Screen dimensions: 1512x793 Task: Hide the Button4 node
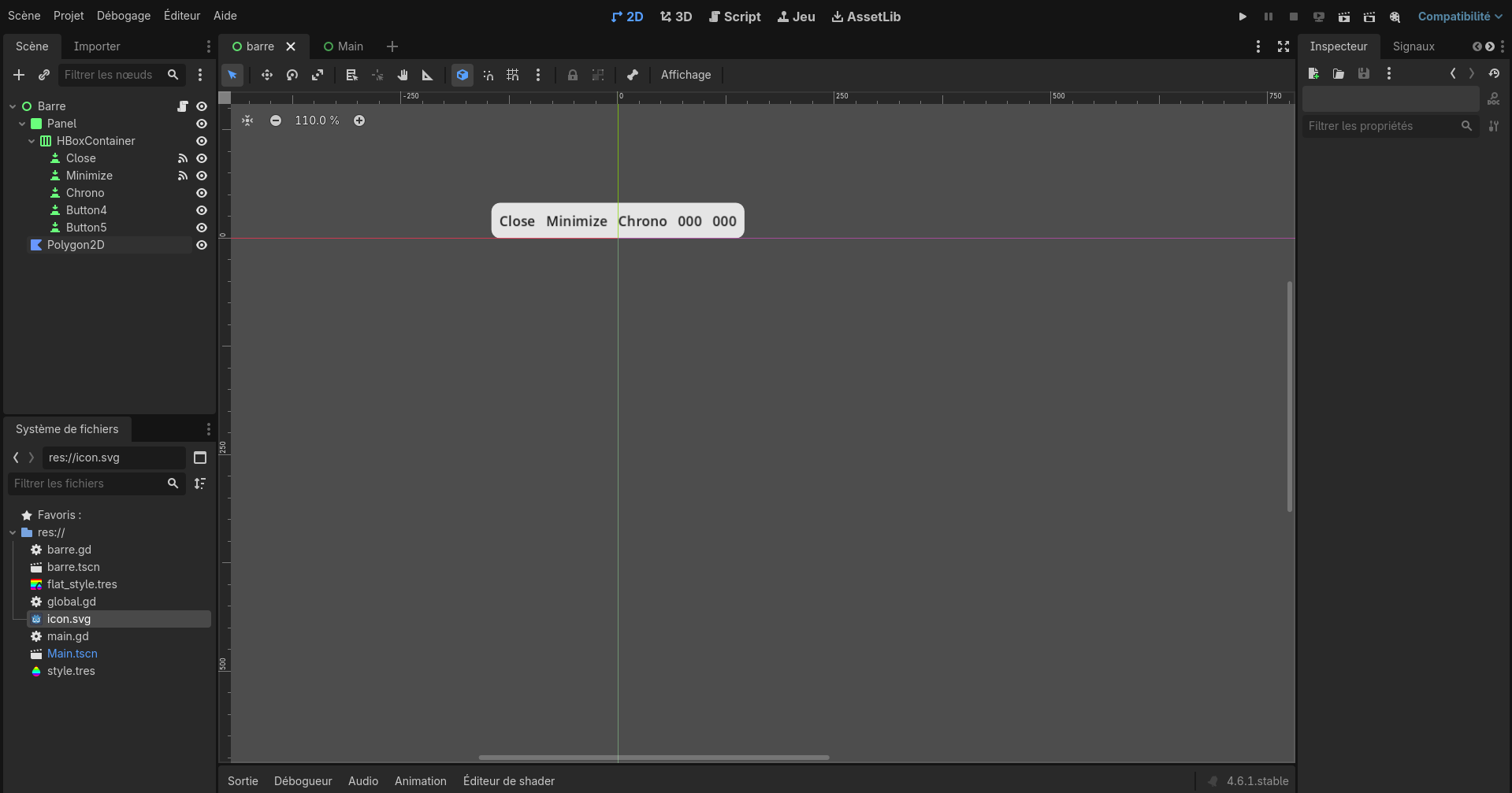coord(202,210)
